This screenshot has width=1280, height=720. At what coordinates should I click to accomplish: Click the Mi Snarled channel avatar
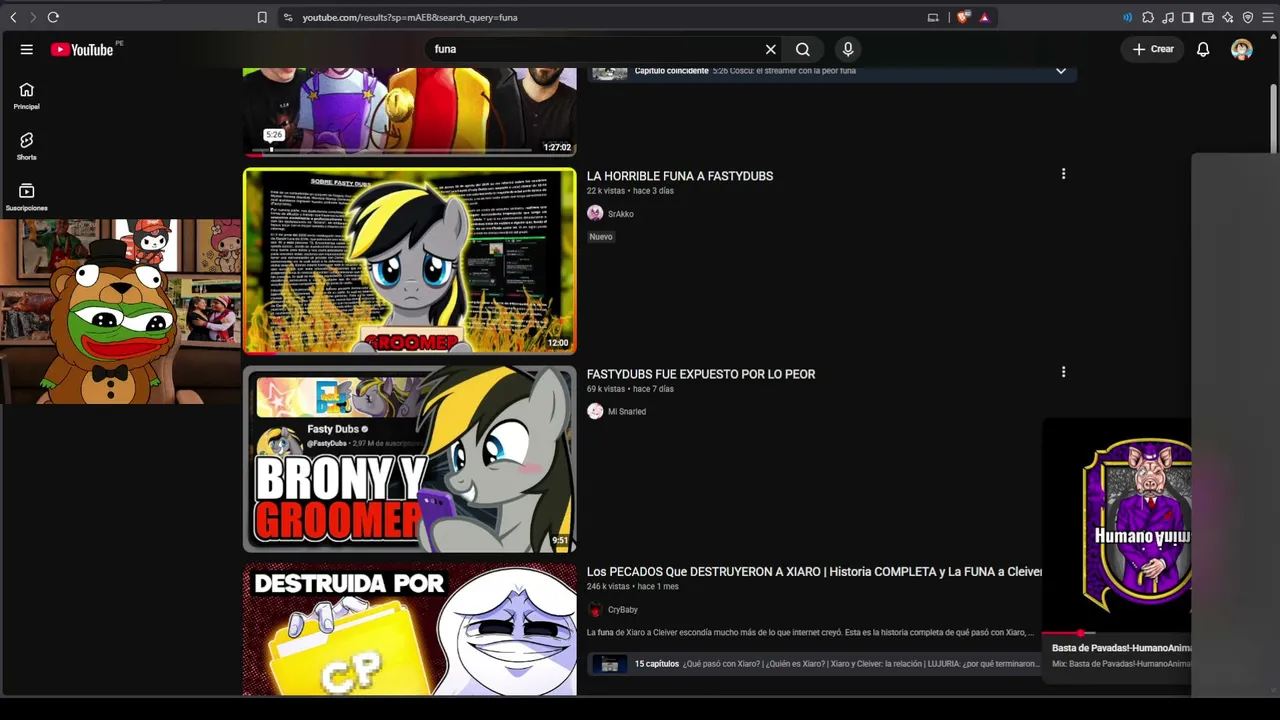(595, 411)
